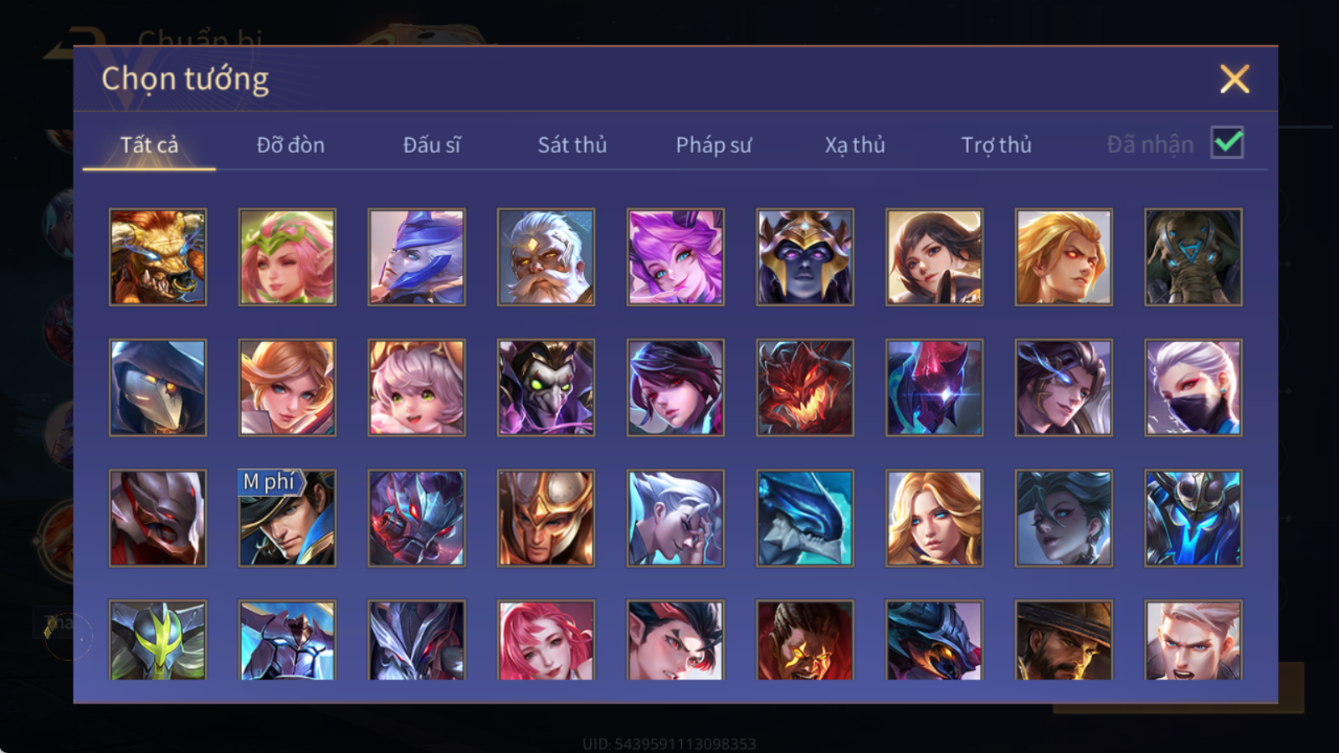Viewport: 1339px width, 753px height.
Task: Pick the golden helmet warrior hero
Action: (x=546, y=519)
